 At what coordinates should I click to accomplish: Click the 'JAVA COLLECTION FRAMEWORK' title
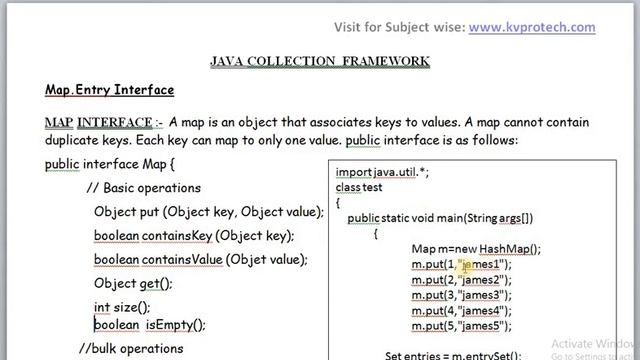[320, 61]
